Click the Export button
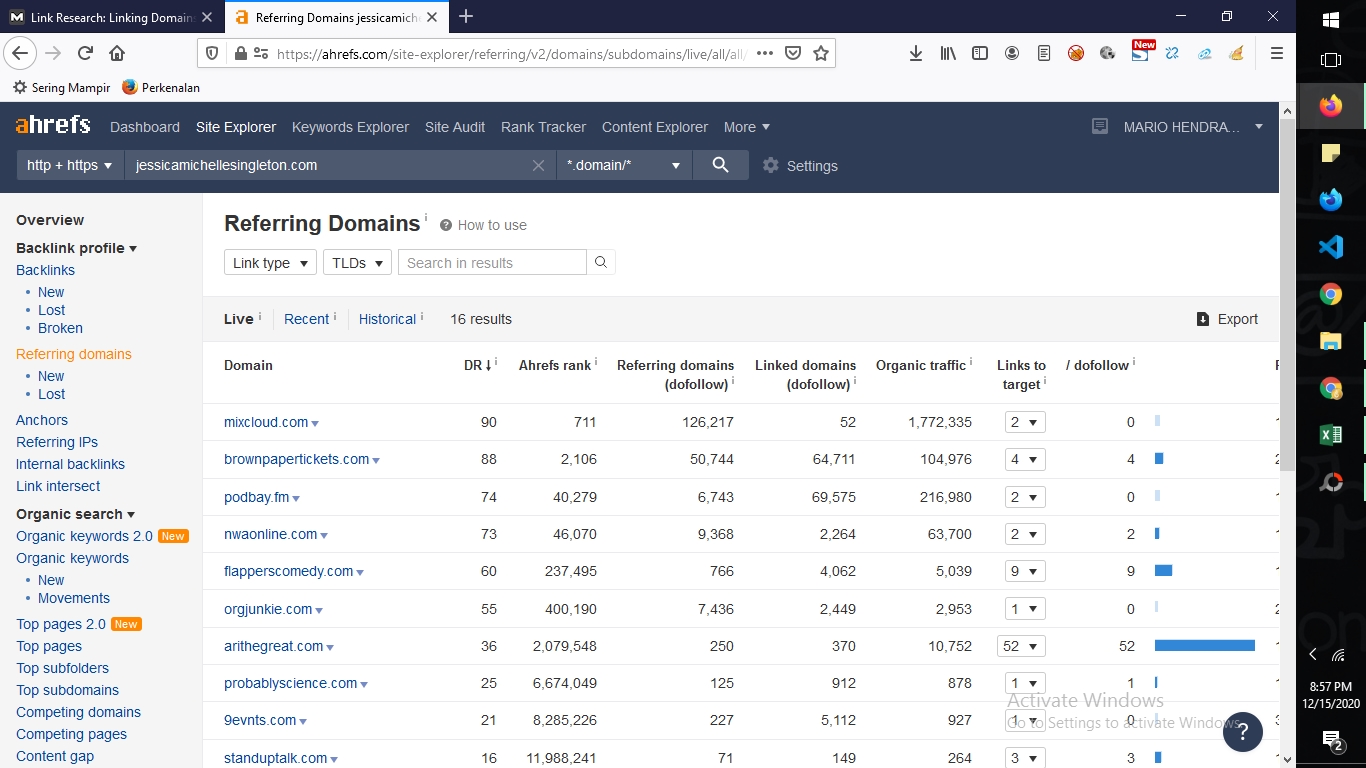The height and width of the screenshot is (768, 1366). (1227, 319)
